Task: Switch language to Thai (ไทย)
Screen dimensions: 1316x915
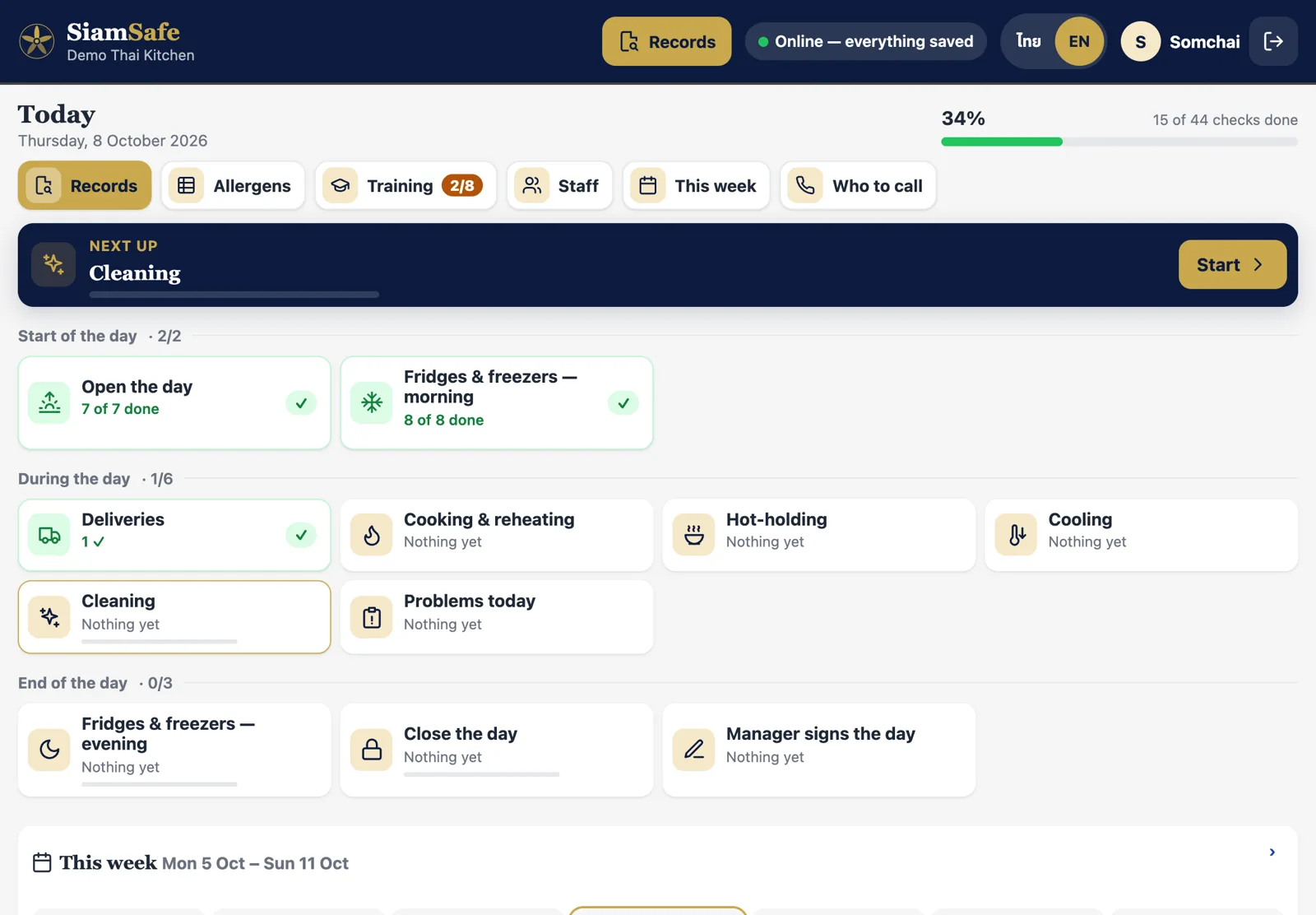Action: coord(1028,41)
